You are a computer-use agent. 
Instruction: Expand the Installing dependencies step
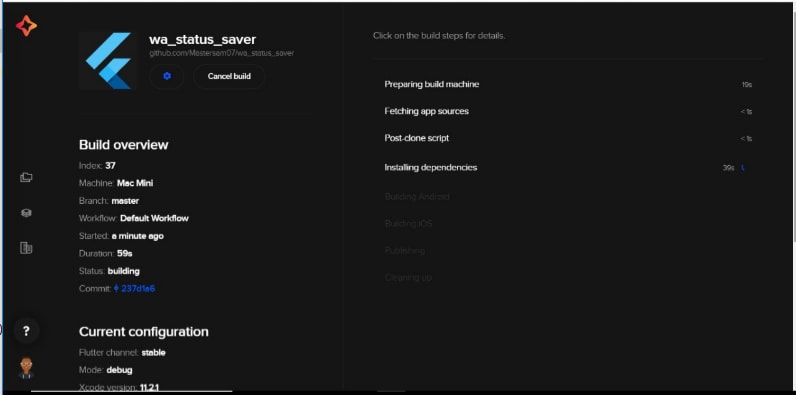[568, 168]
